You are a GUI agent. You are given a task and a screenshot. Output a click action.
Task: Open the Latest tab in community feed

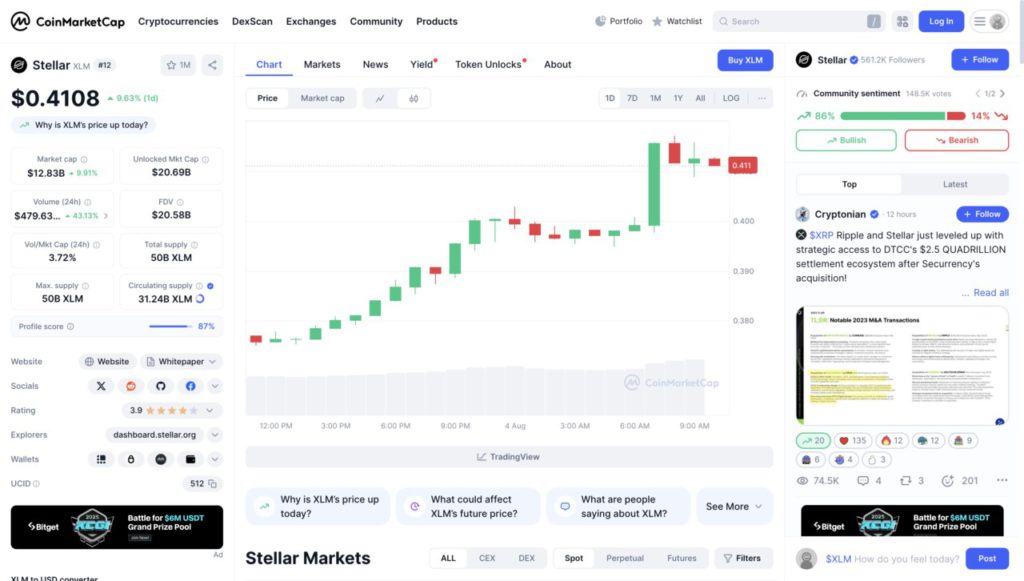click(955, 184)
